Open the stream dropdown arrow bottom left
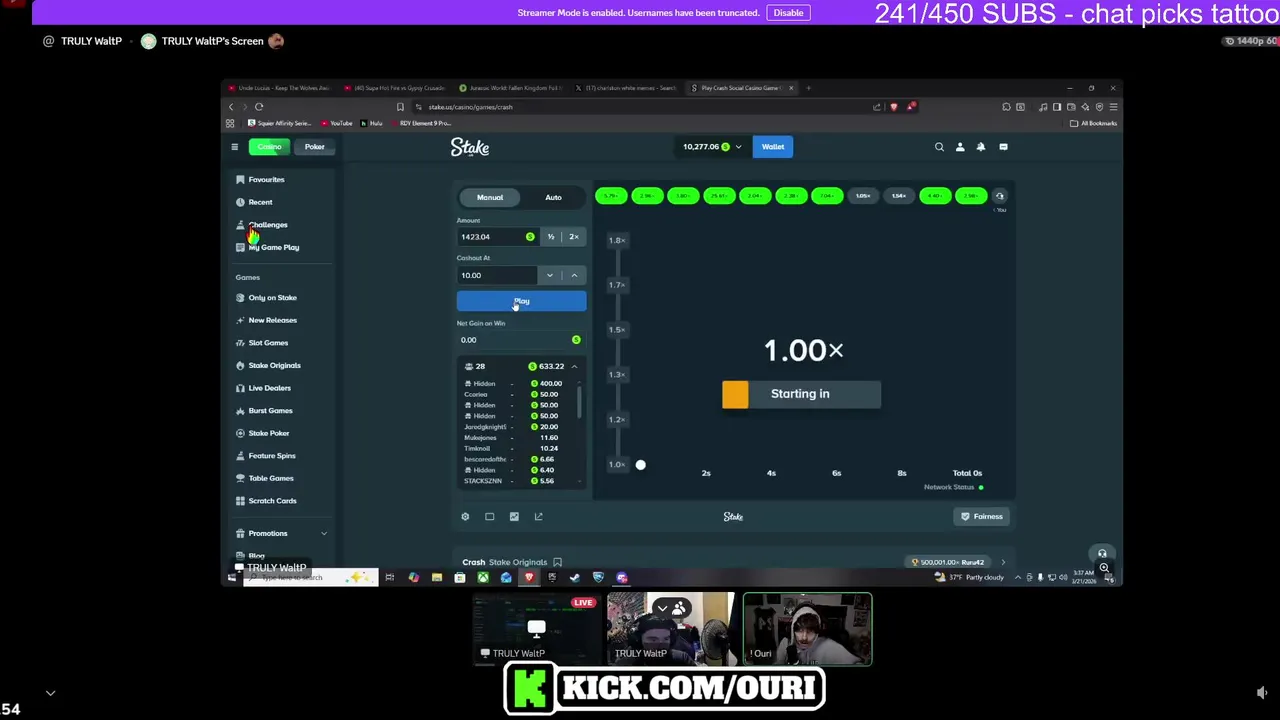 [x=50, y=692]
